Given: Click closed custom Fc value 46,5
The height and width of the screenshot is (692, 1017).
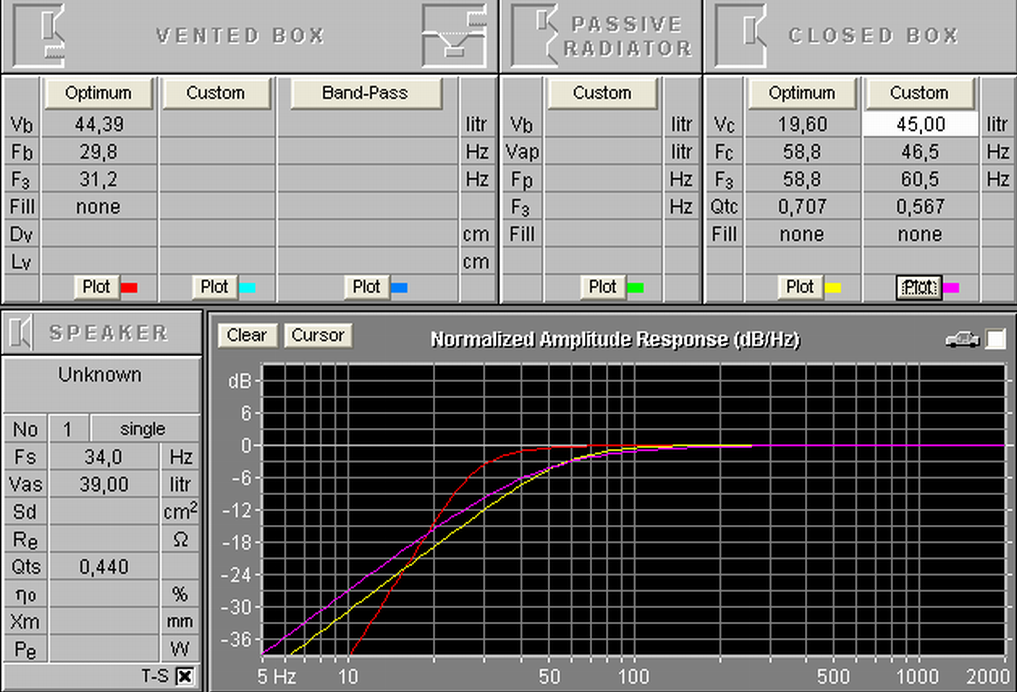Looking at the screenshot, I should coord(920,152).
